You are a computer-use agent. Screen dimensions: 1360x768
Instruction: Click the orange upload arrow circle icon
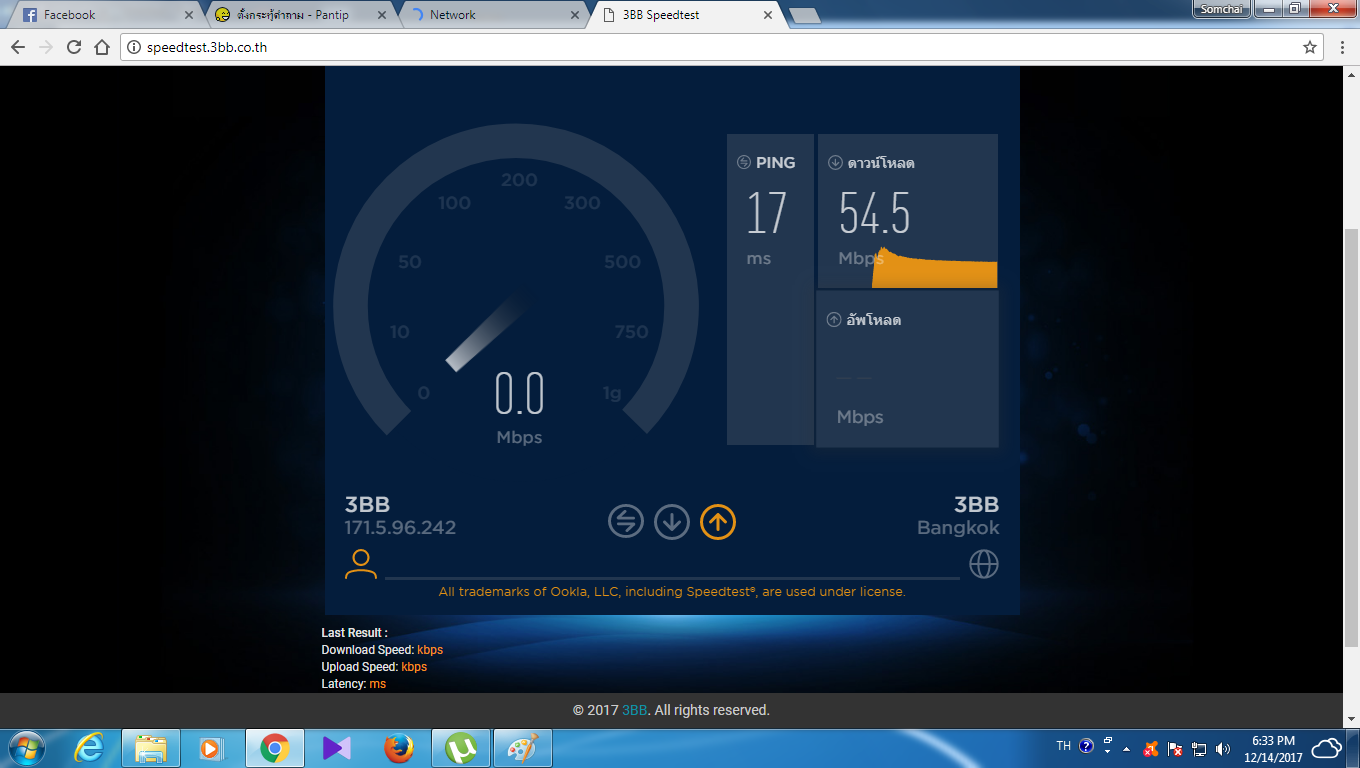[718, 521]
